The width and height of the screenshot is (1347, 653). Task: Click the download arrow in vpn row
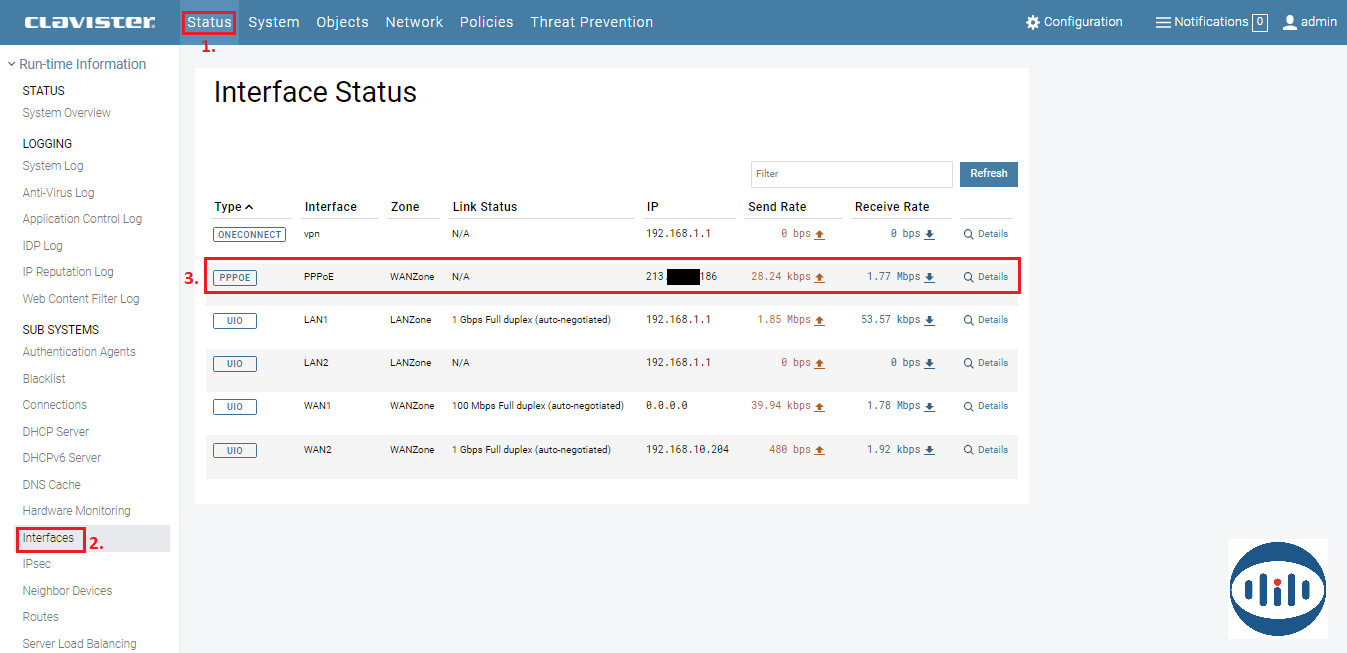929,234
